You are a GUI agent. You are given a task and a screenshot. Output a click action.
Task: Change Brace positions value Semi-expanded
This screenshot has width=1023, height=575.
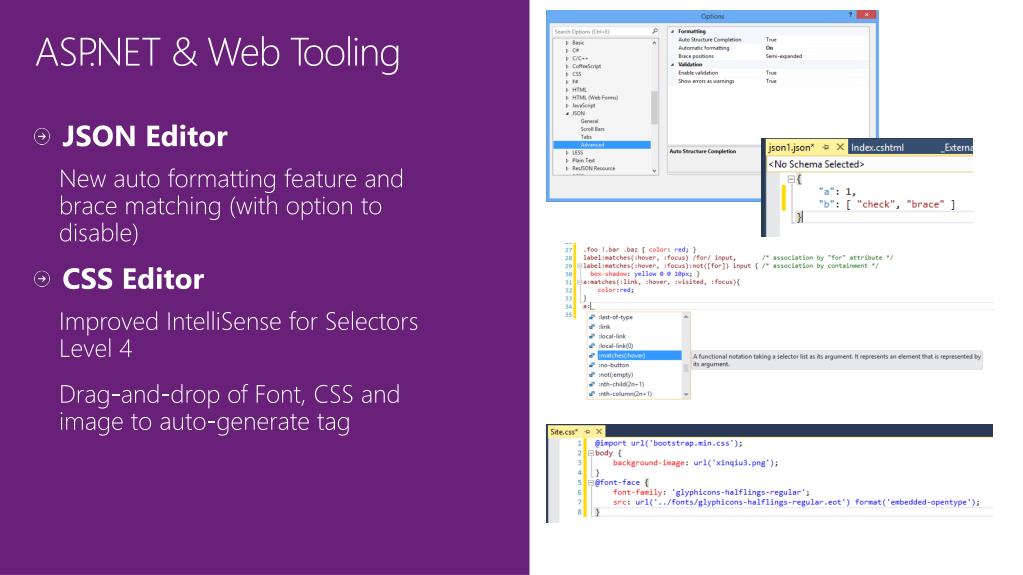pos(784,56)
